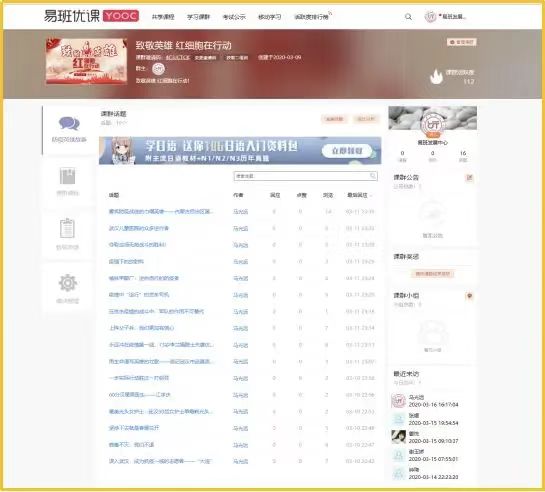545x492 pixels.
Task: Click the small icon beside 课群小组
Action: pyautogui.click(x=469, y=296)
